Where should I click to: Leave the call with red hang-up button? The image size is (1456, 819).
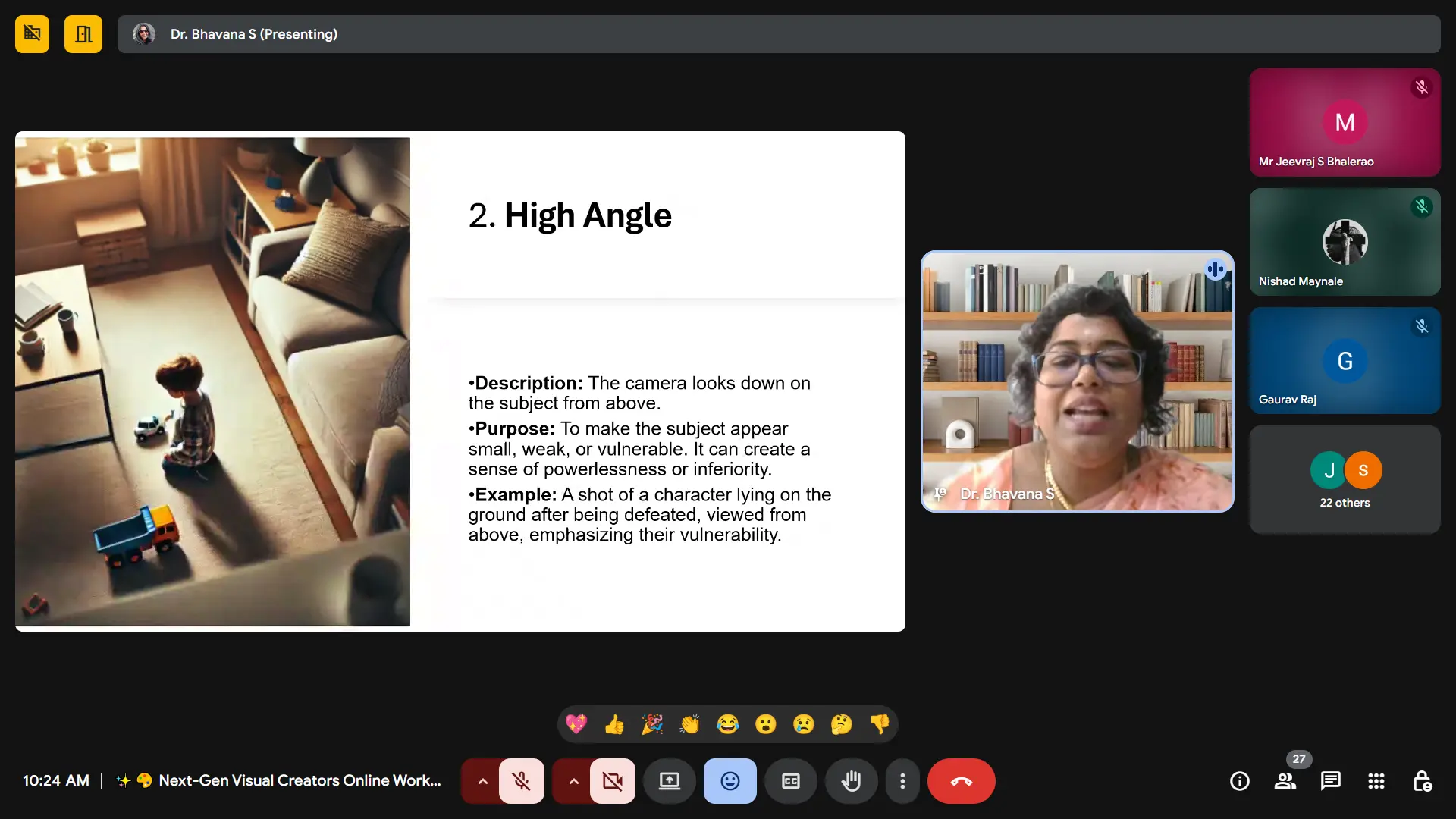[x=961, y=781]
